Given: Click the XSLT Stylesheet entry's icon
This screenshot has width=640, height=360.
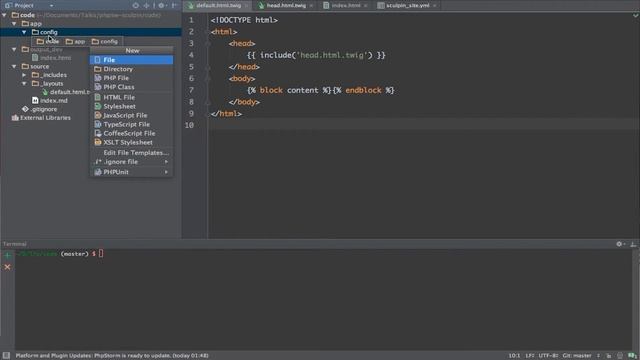Looking at the screenshot, I should point(98,142).
